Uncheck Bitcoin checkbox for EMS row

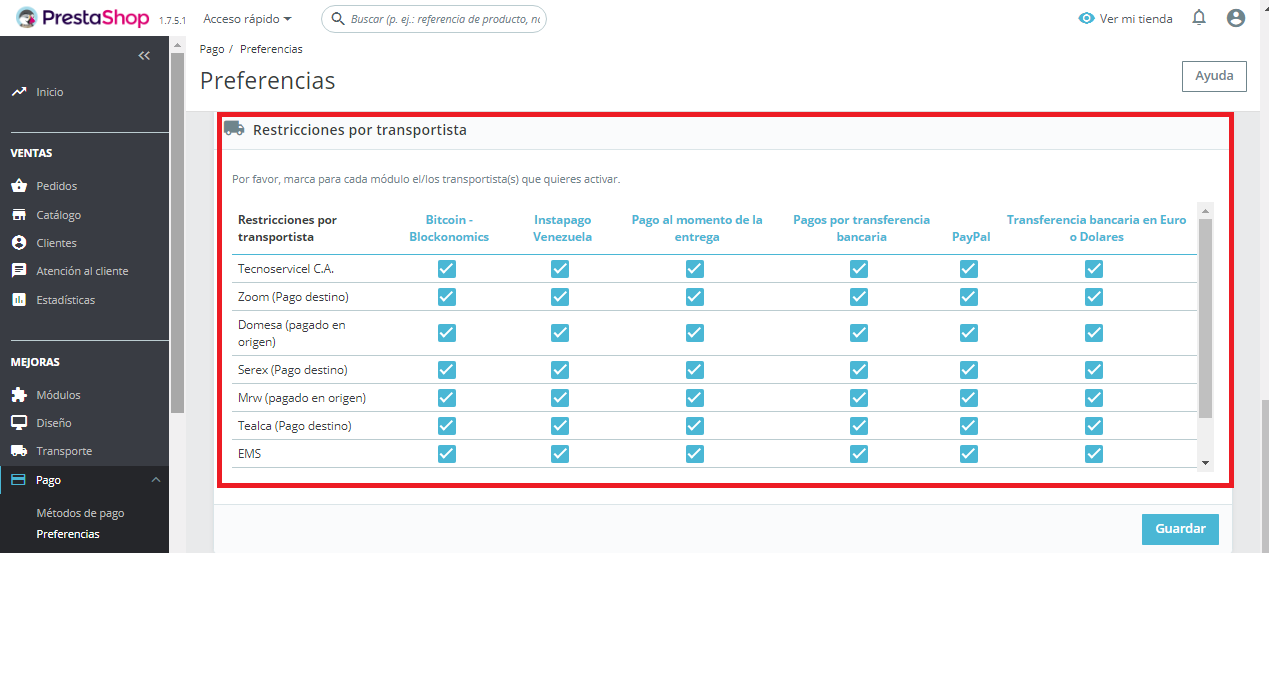(447, 454)
